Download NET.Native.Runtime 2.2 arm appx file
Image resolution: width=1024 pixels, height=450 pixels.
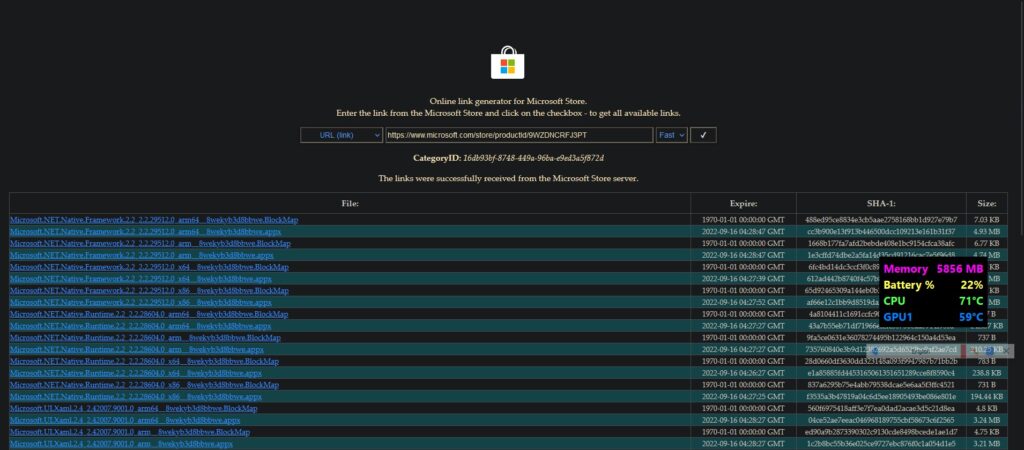(x=136, y=349)
